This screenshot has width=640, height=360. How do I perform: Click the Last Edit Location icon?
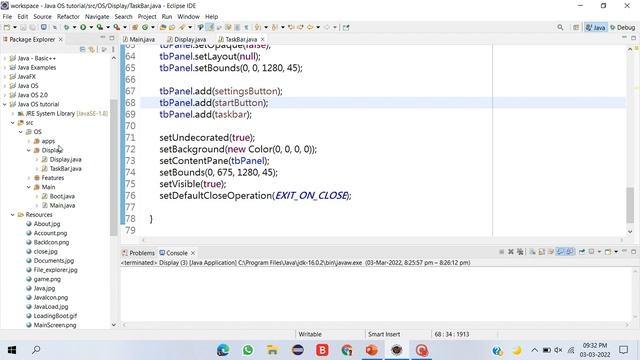[291, 27]
